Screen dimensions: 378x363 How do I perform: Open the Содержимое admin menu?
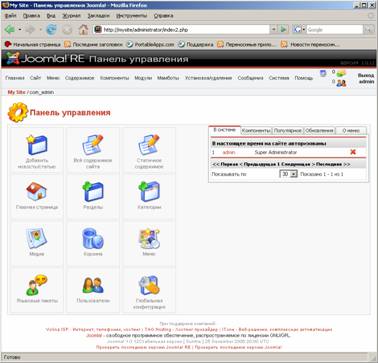80,78
